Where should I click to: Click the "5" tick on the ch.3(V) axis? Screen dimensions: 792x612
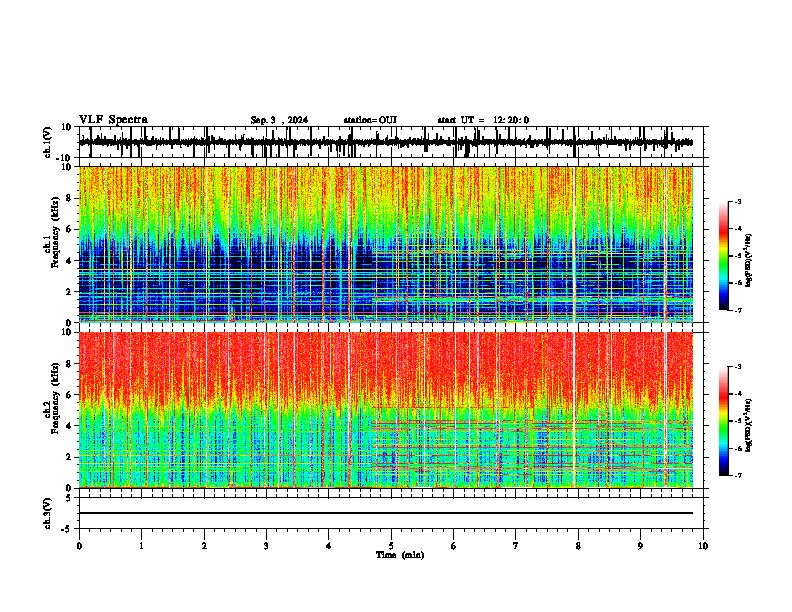coord(70,498)
